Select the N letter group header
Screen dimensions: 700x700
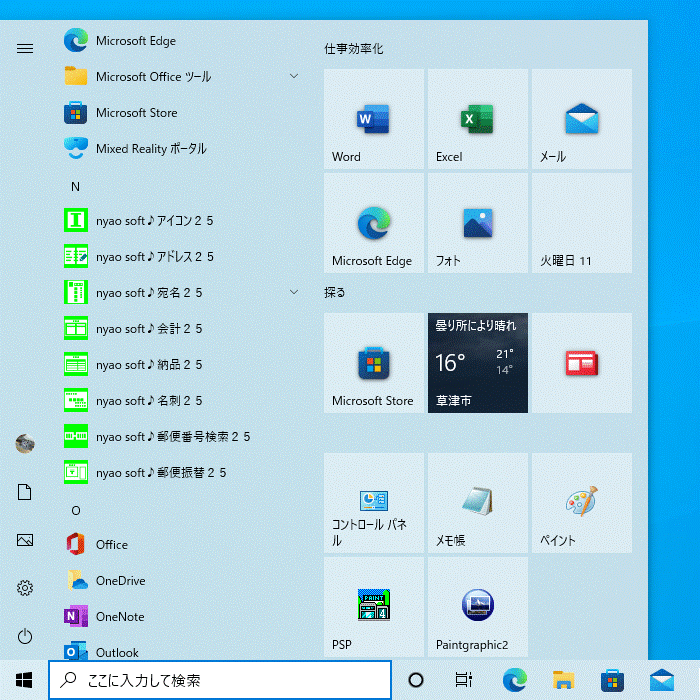pyautogui.click(x=75, y=187)
